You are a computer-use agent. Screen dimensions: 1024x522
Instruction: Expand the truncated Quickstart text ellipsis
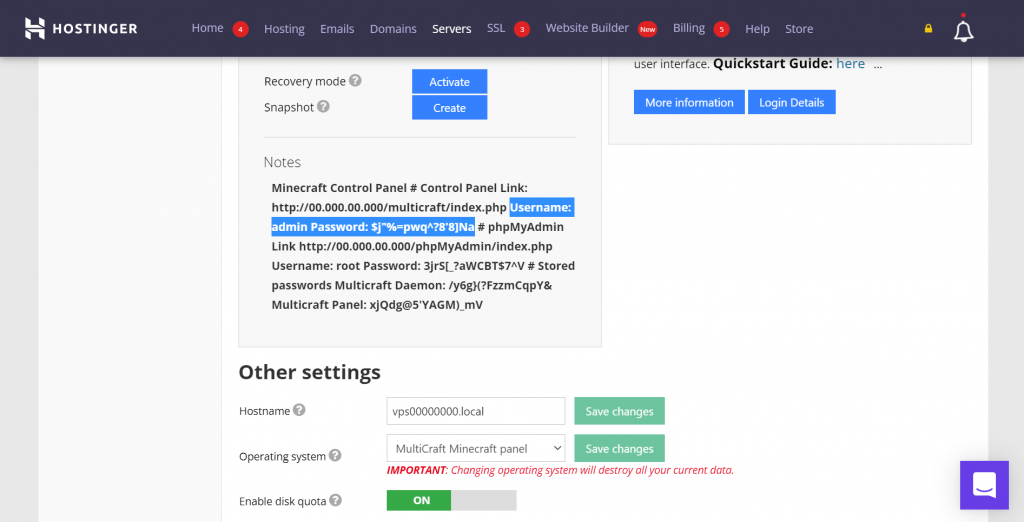878,65
